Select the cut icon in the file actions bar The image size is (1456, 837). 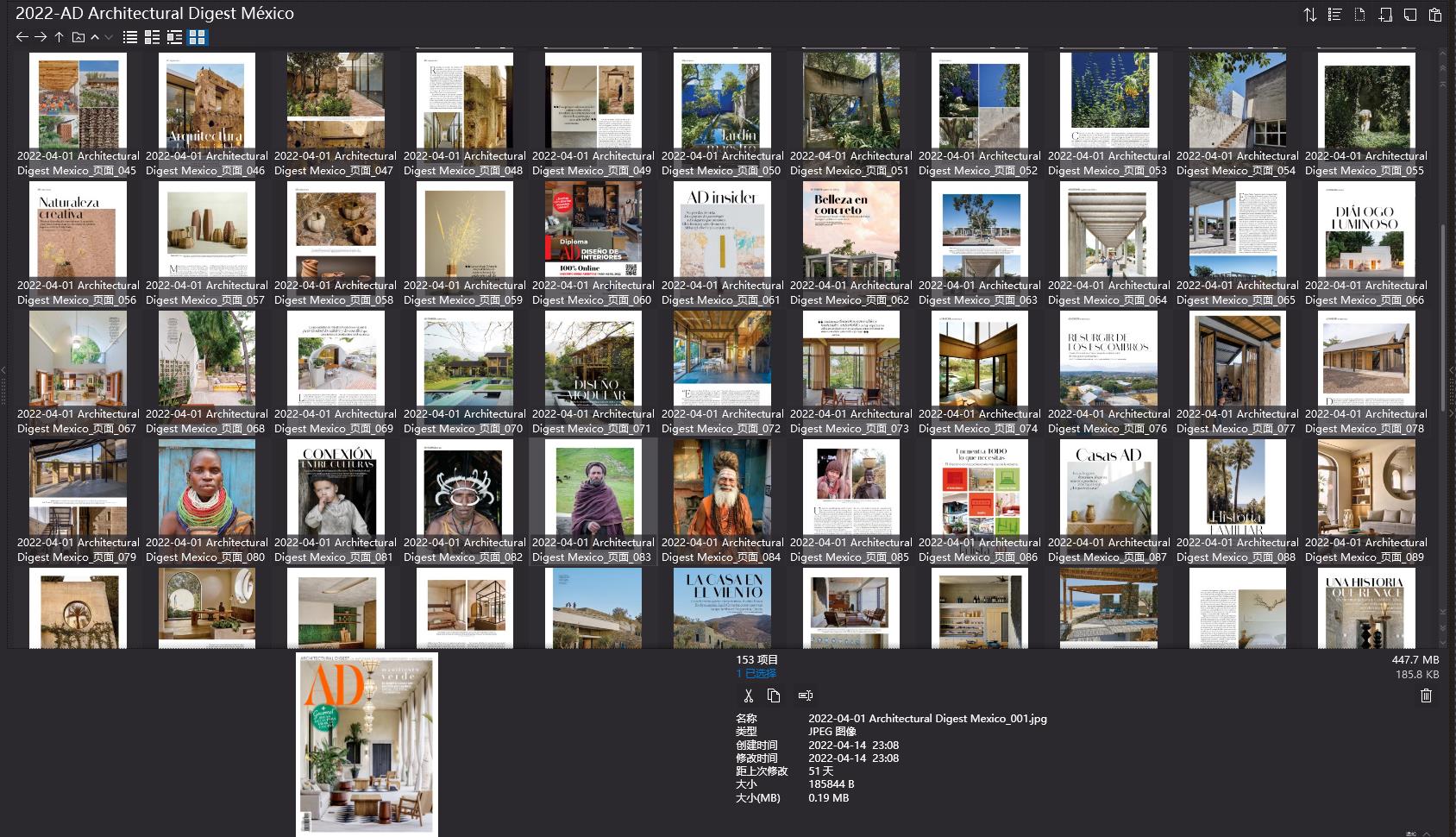click(749, 695)
